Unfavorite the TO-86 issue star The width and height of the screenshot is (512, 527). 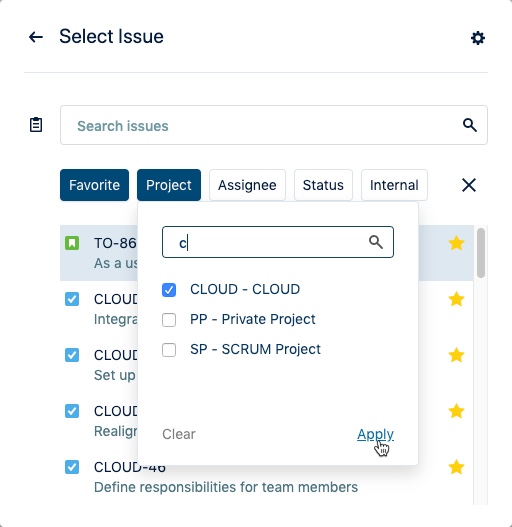[x=456, y=243]
